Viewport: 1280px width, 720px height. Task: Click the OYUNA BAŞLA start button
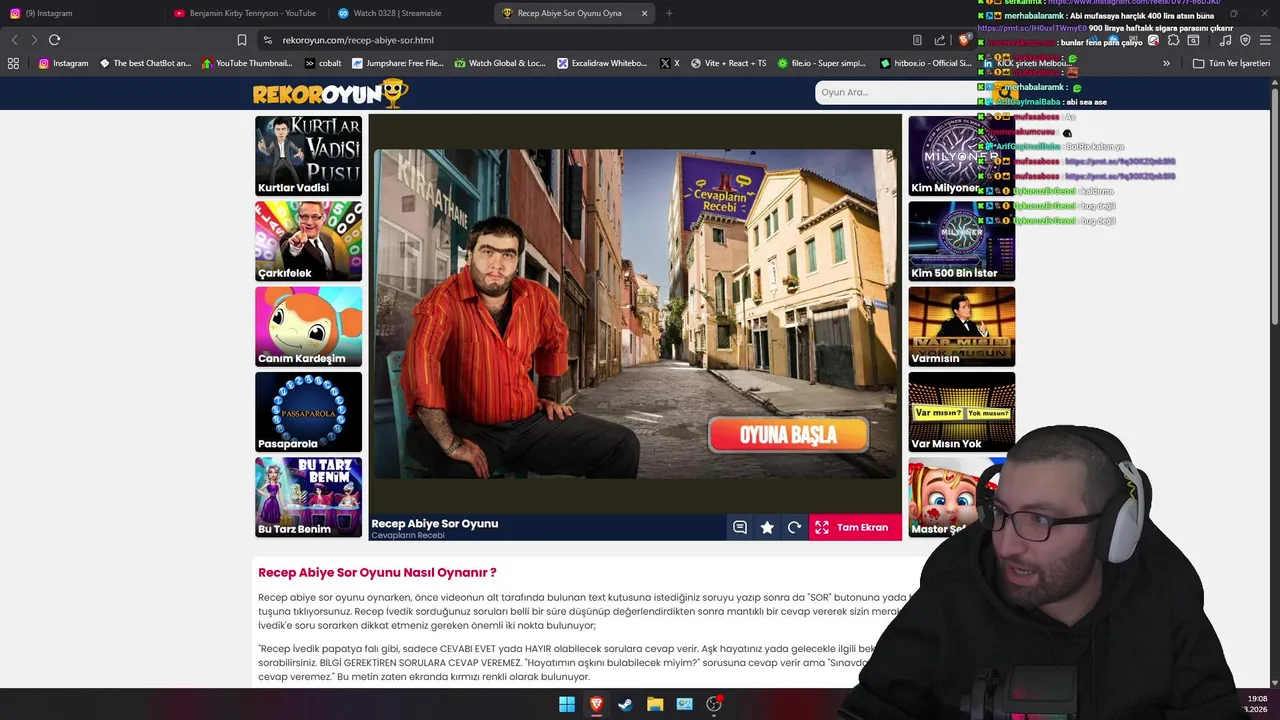(788, 435)
